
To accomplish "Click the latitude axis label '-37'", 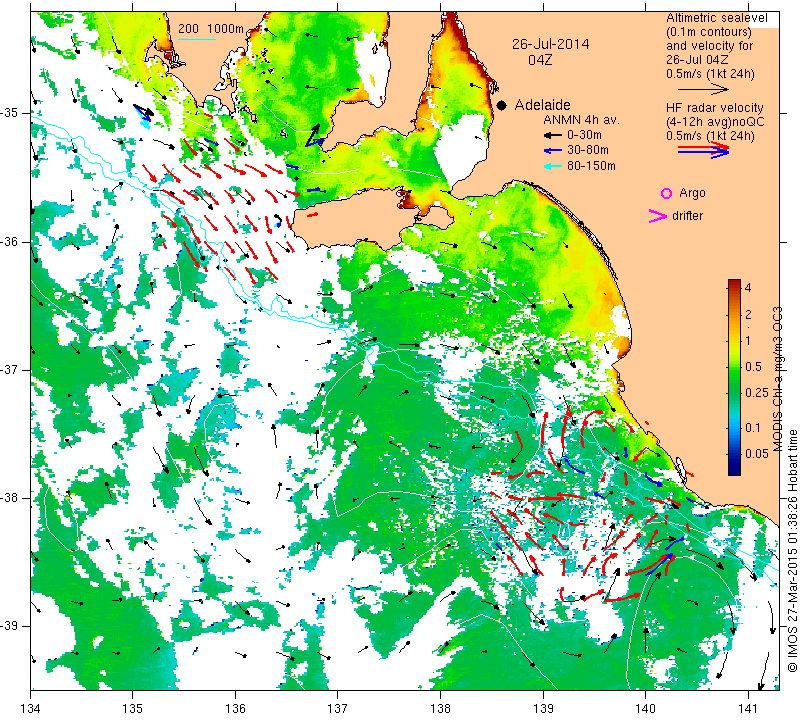I will coord(10,369).
